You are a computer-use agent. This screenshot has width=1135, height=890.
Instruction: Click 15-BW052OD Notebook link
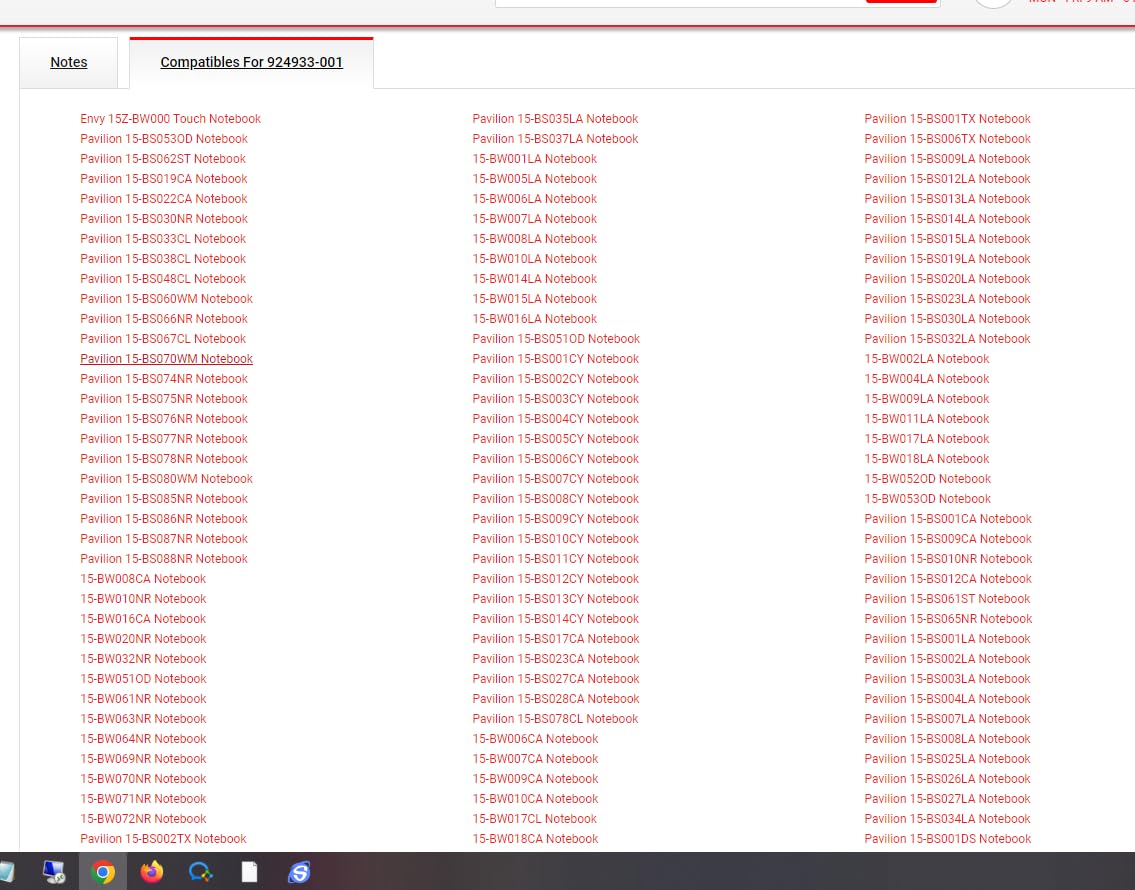(x=927, y=479)
